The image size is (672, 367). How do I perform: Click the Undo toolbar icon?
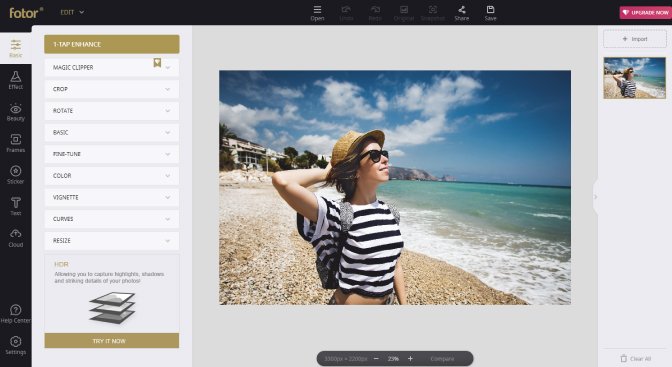[x=346, y=13]
